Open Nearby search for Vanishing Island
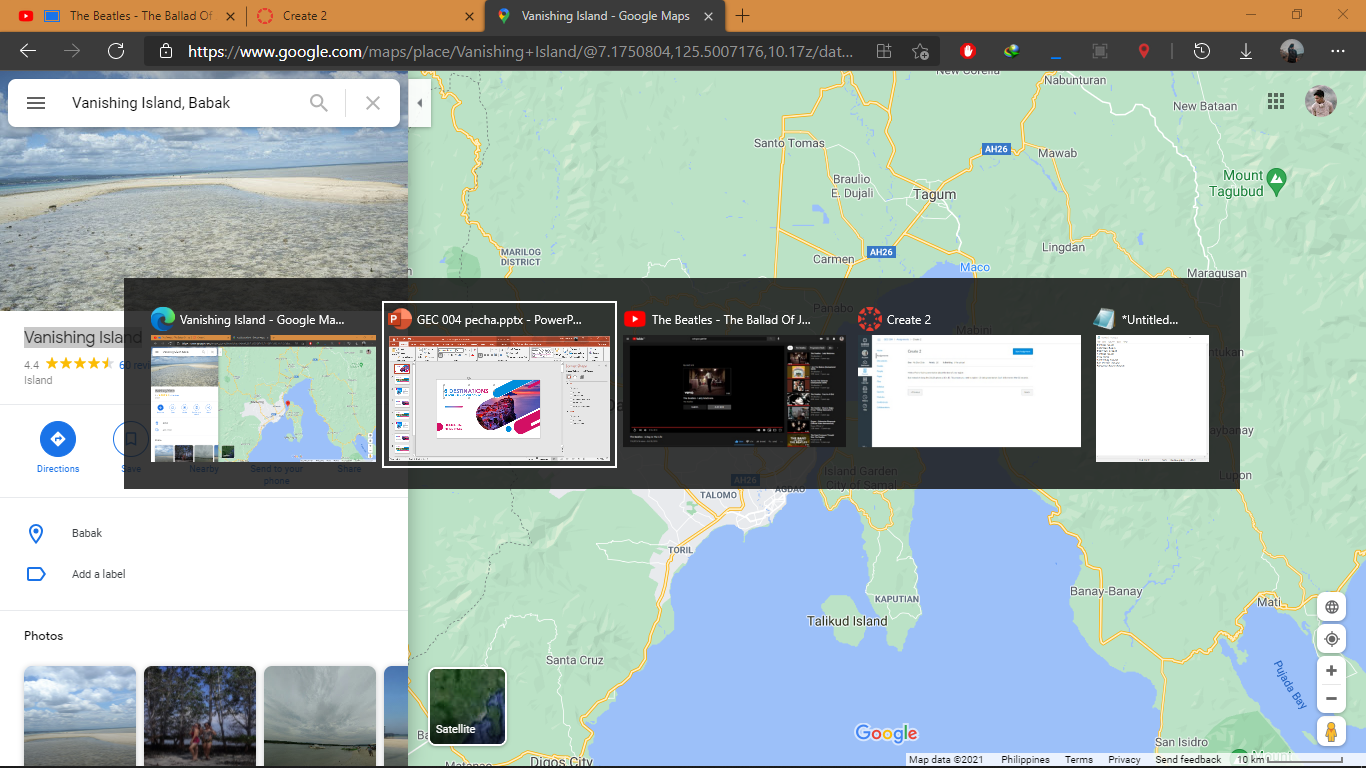 [203, 438]
